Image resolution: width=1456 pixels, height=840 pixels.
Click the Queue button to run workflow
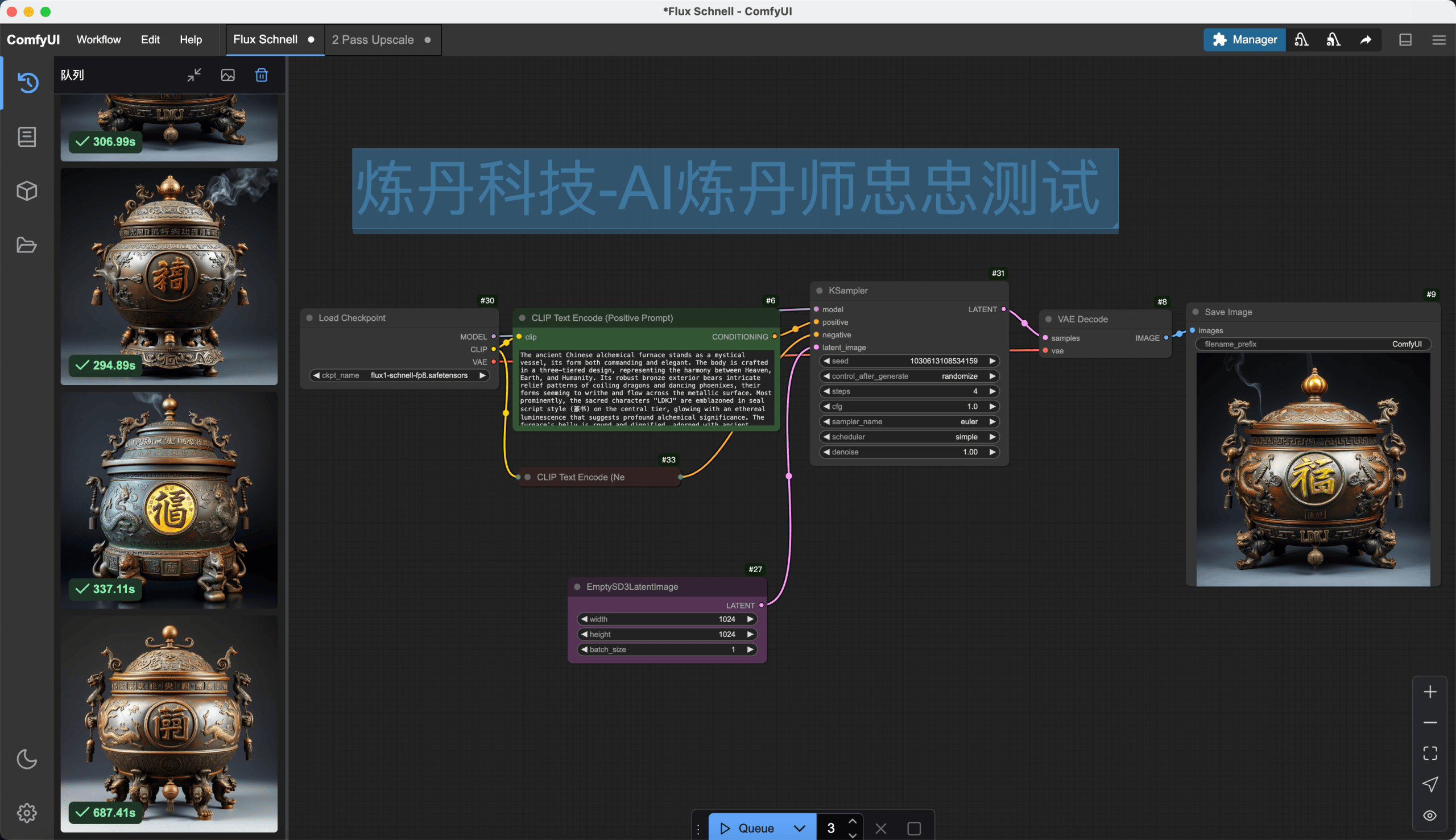pyautogui.click(x=751, y=827)
